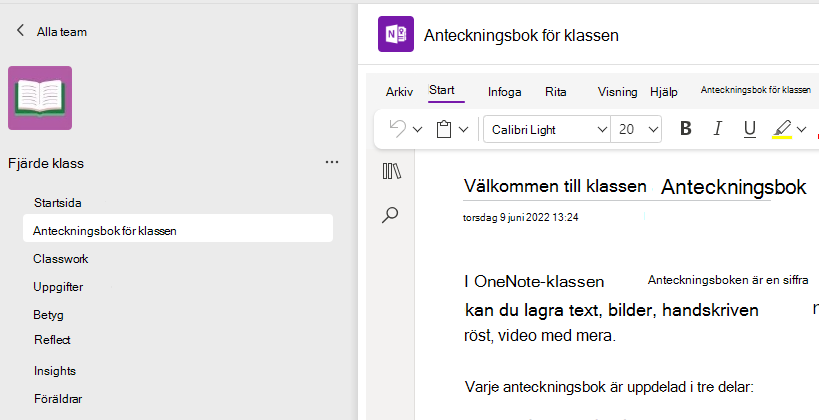This screenshot has height=420, width=819.
Task: Open Classwork in the sidebar
Action: [x=61, y=259]
